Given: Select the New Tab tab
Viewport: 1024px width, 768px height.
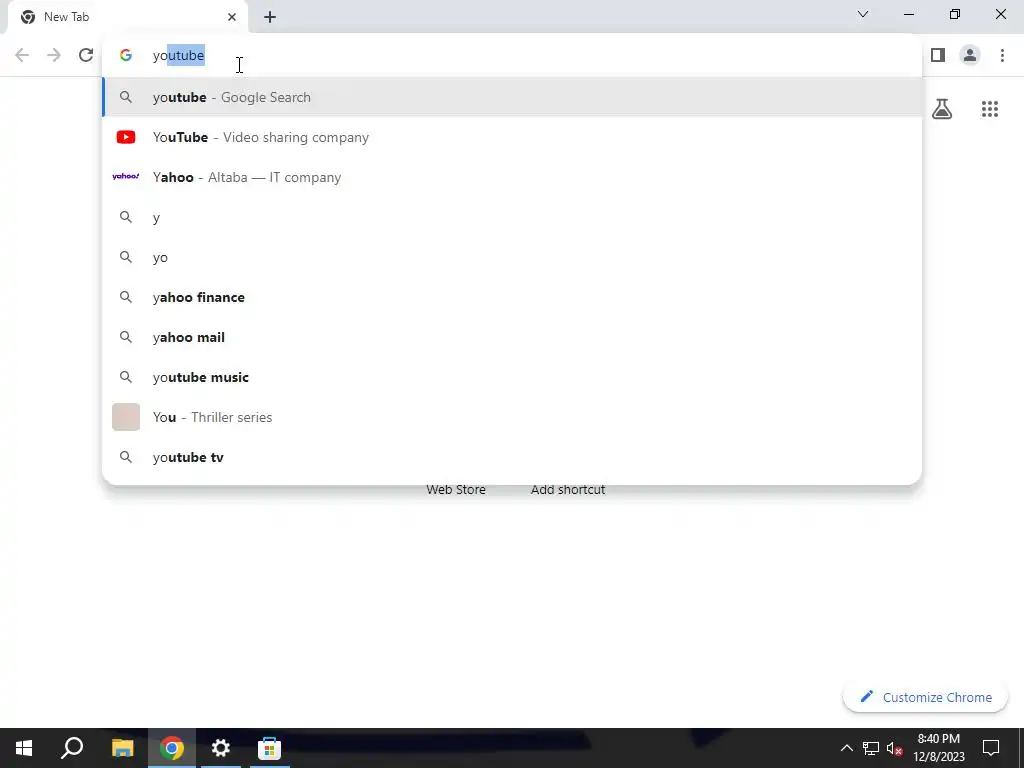Looking at the screenshot, I should [127, 17].
